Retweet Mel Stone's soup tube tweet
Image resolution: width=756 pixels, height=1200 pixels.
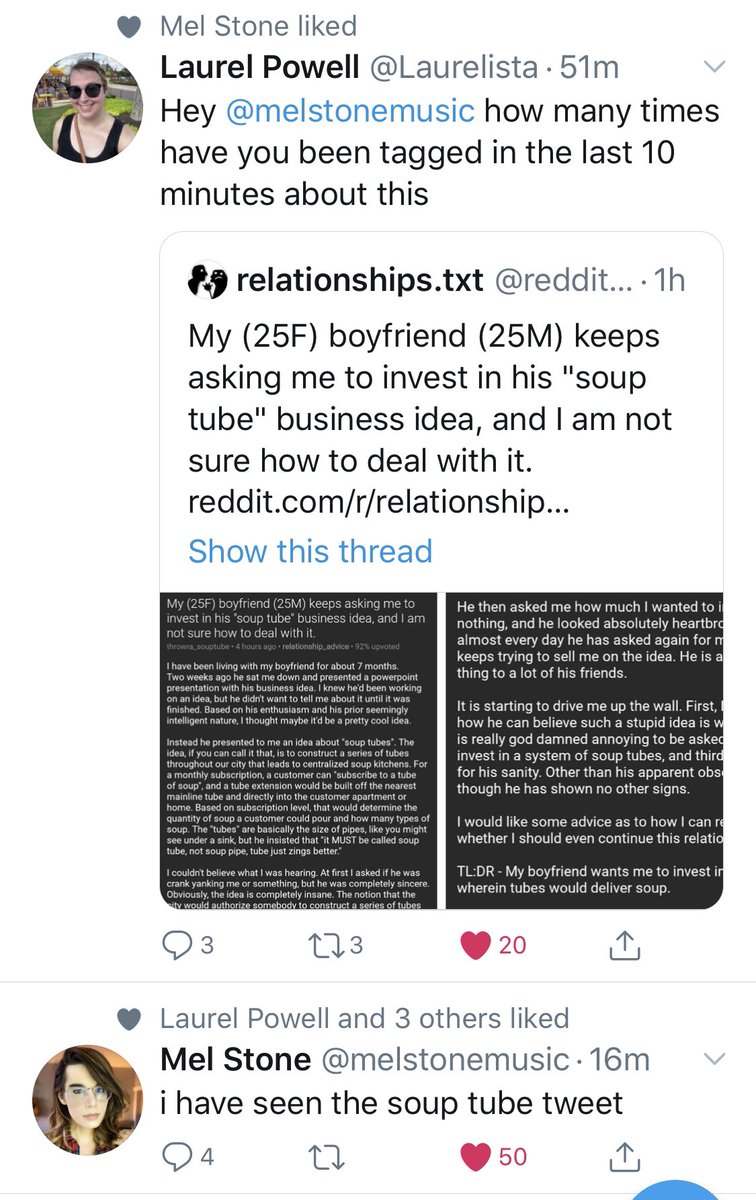[x=322, y=1157]
